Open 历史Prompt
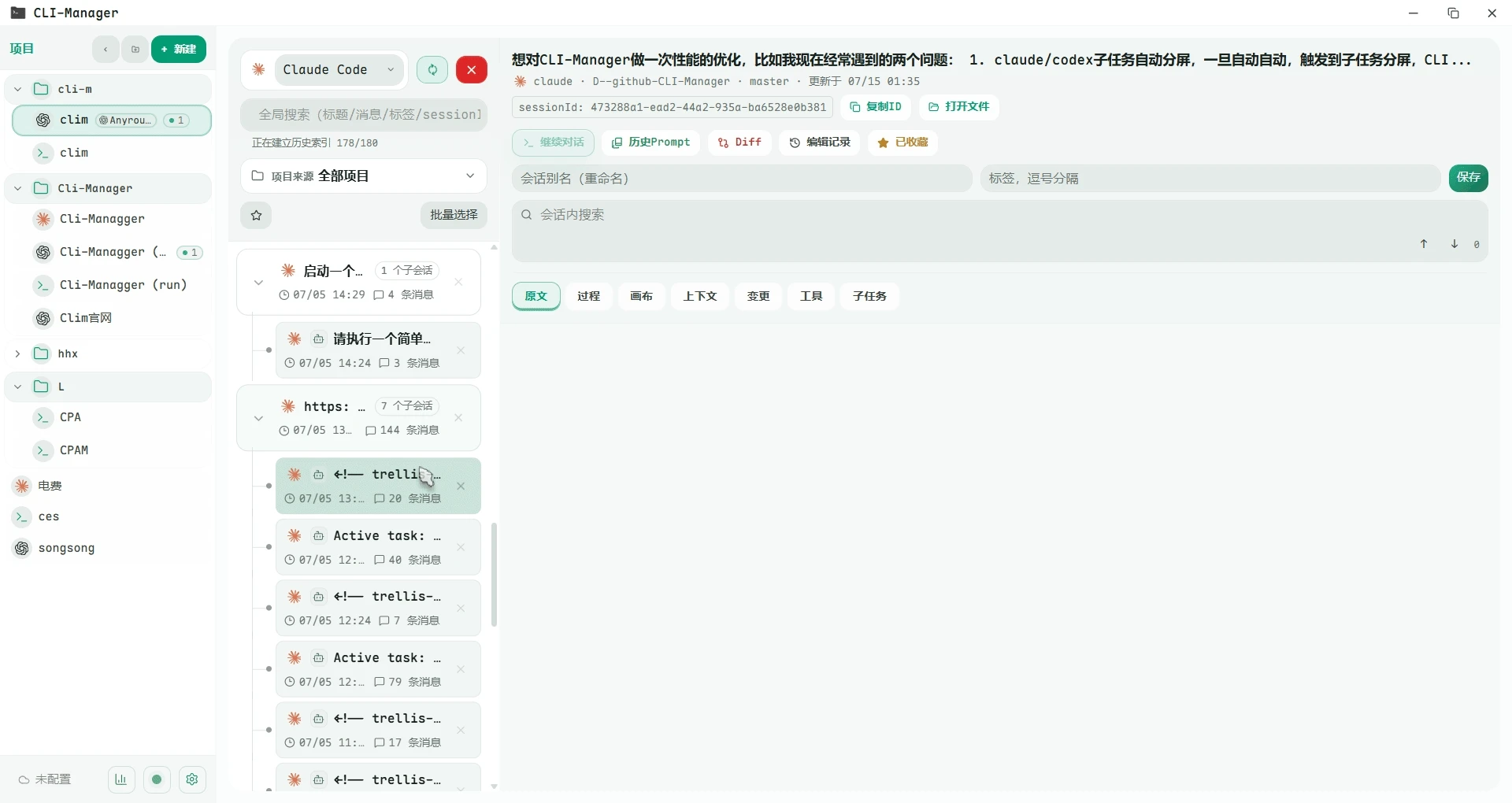 tap(651, 142)
